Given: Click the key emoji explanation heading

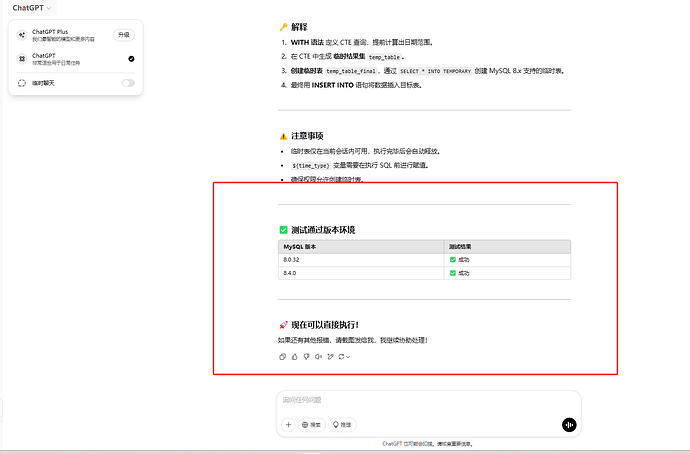Looking at the screenshot, I should 293,27.
